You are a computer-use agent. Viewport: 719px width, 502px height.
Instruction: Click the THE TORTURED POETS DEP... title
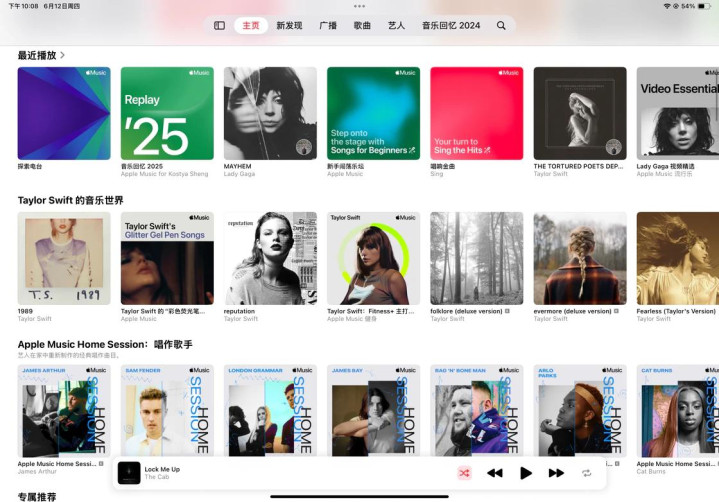coord(578,166)
